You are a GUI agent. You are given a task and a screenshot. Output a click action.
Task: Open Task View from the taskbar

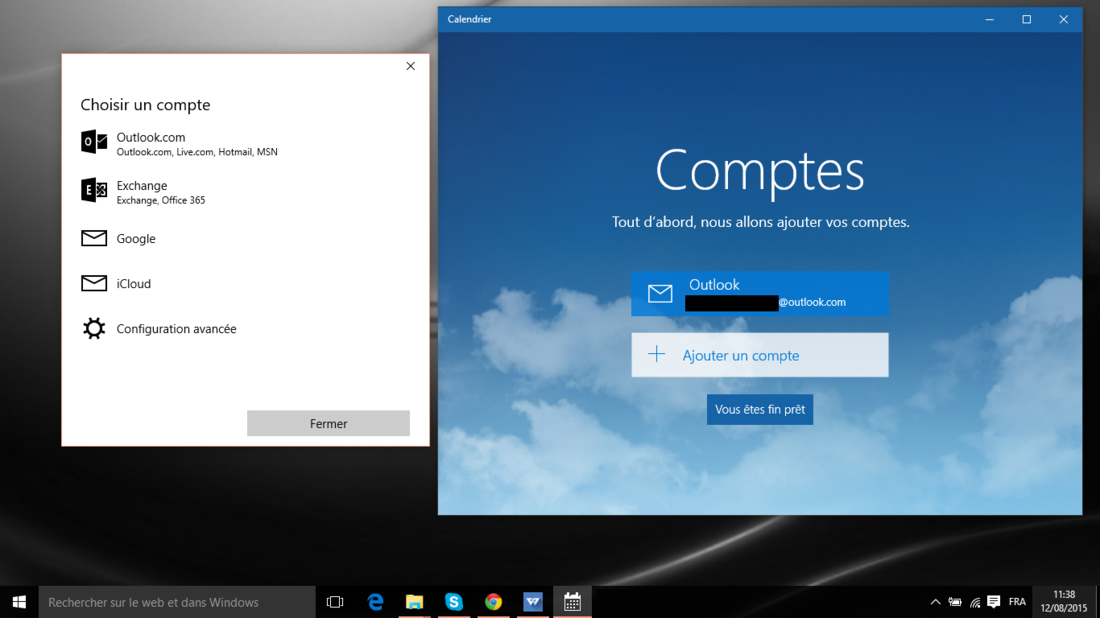pyautogui.click(x=335, y=602)
